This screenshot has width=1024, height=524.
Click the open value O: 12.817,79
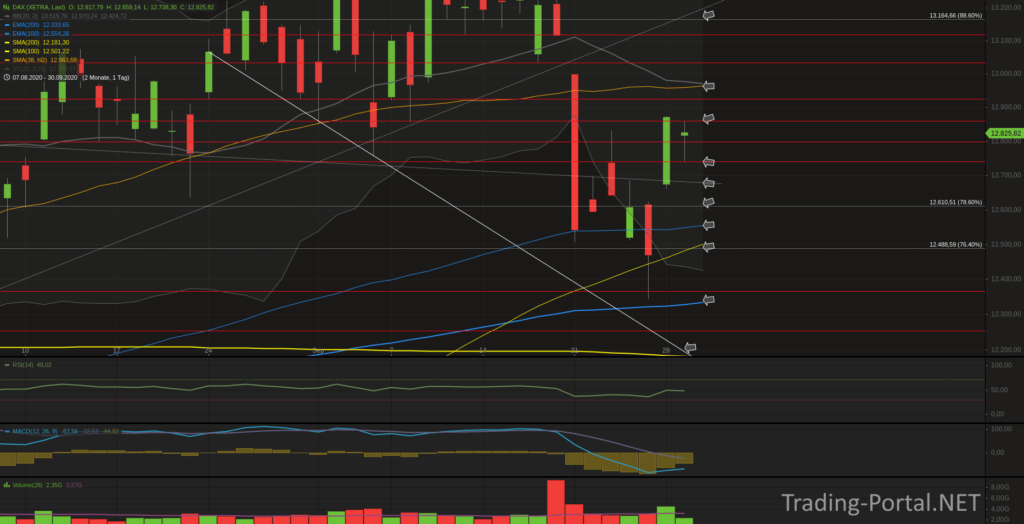[86, 7]
